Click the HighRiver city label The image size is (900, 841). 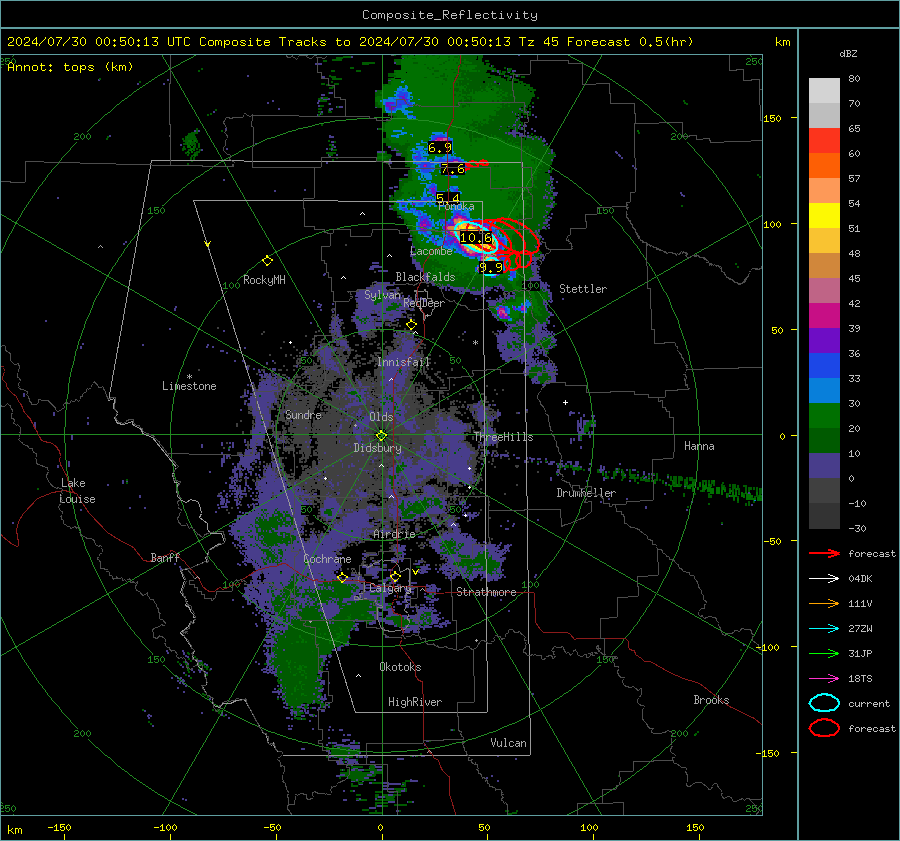pos(415,702)
